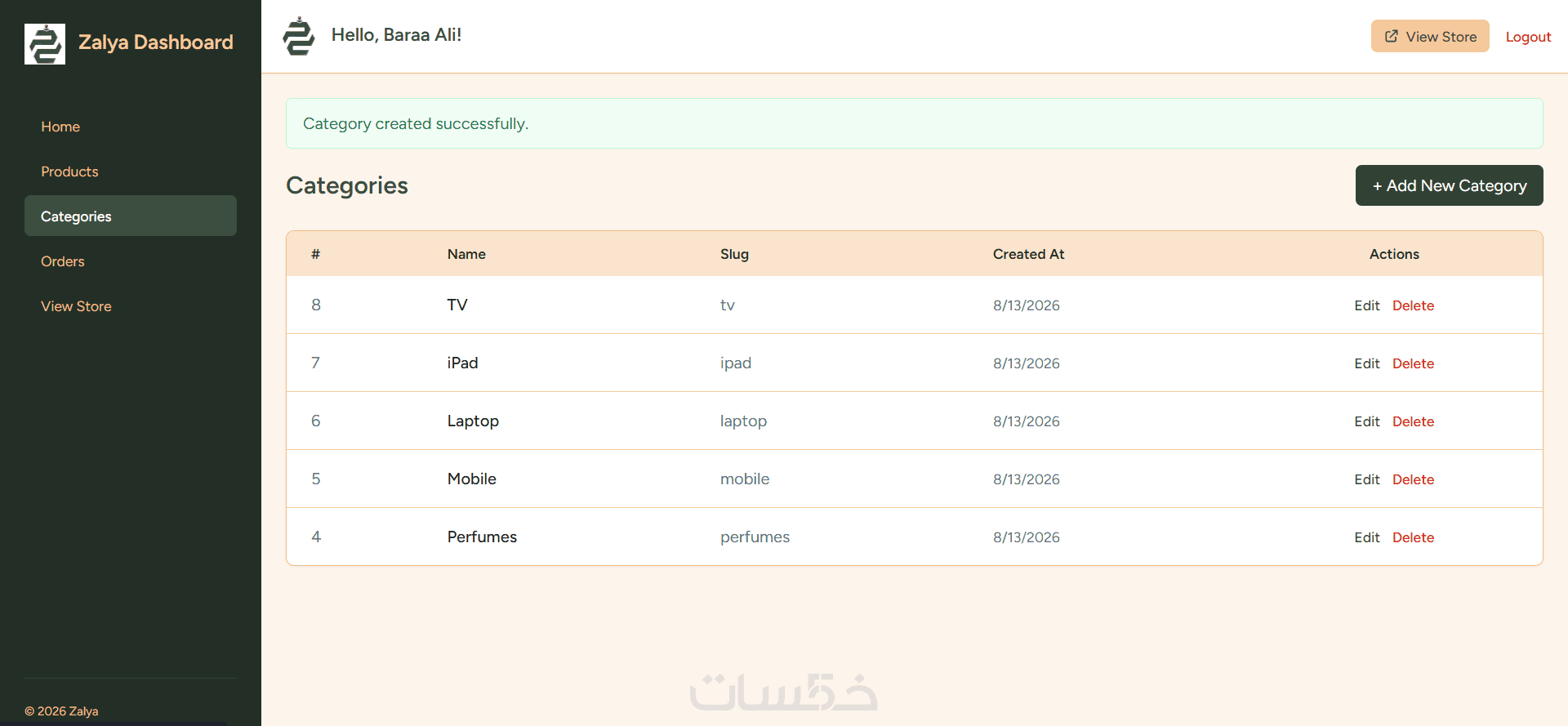Edit the iPad category
Screen dimensions: 1568x726
tap(1366, 363)
